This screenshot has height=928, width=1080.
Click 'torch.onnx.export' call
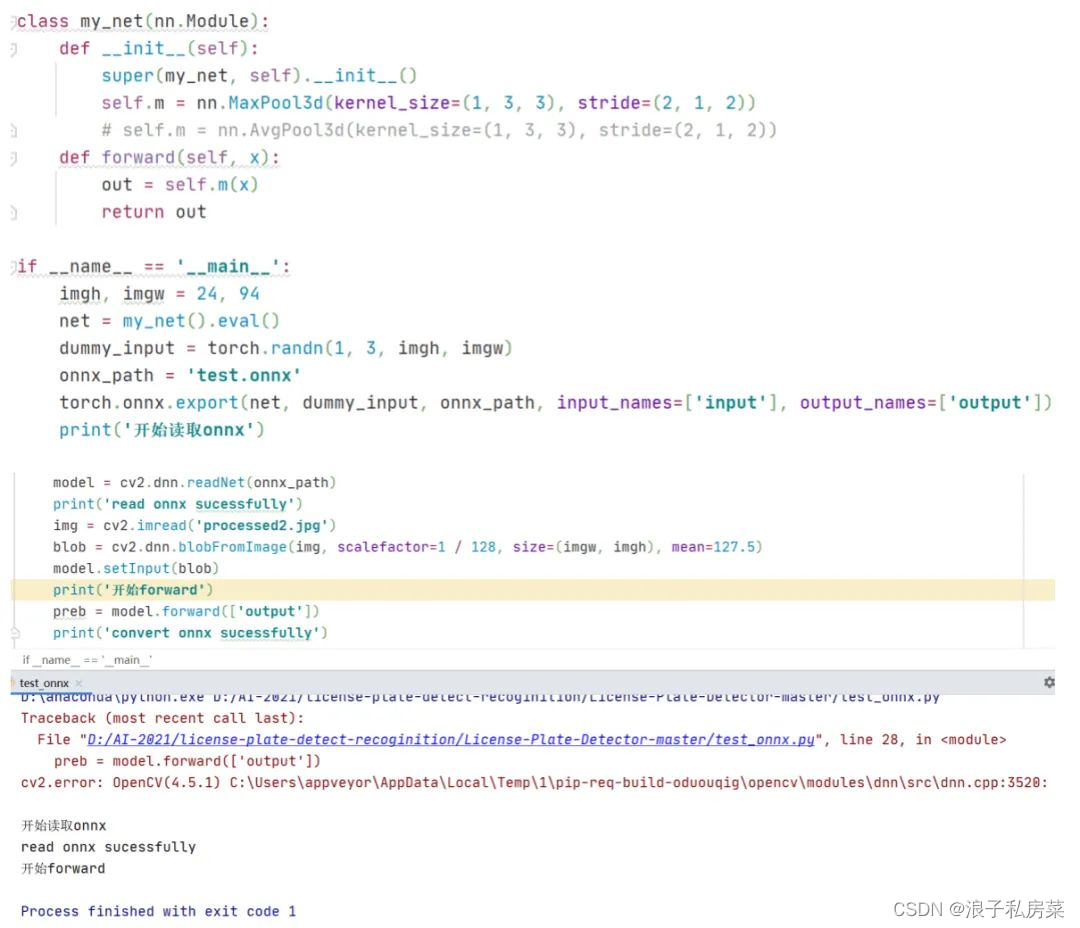tap(148, 403)
